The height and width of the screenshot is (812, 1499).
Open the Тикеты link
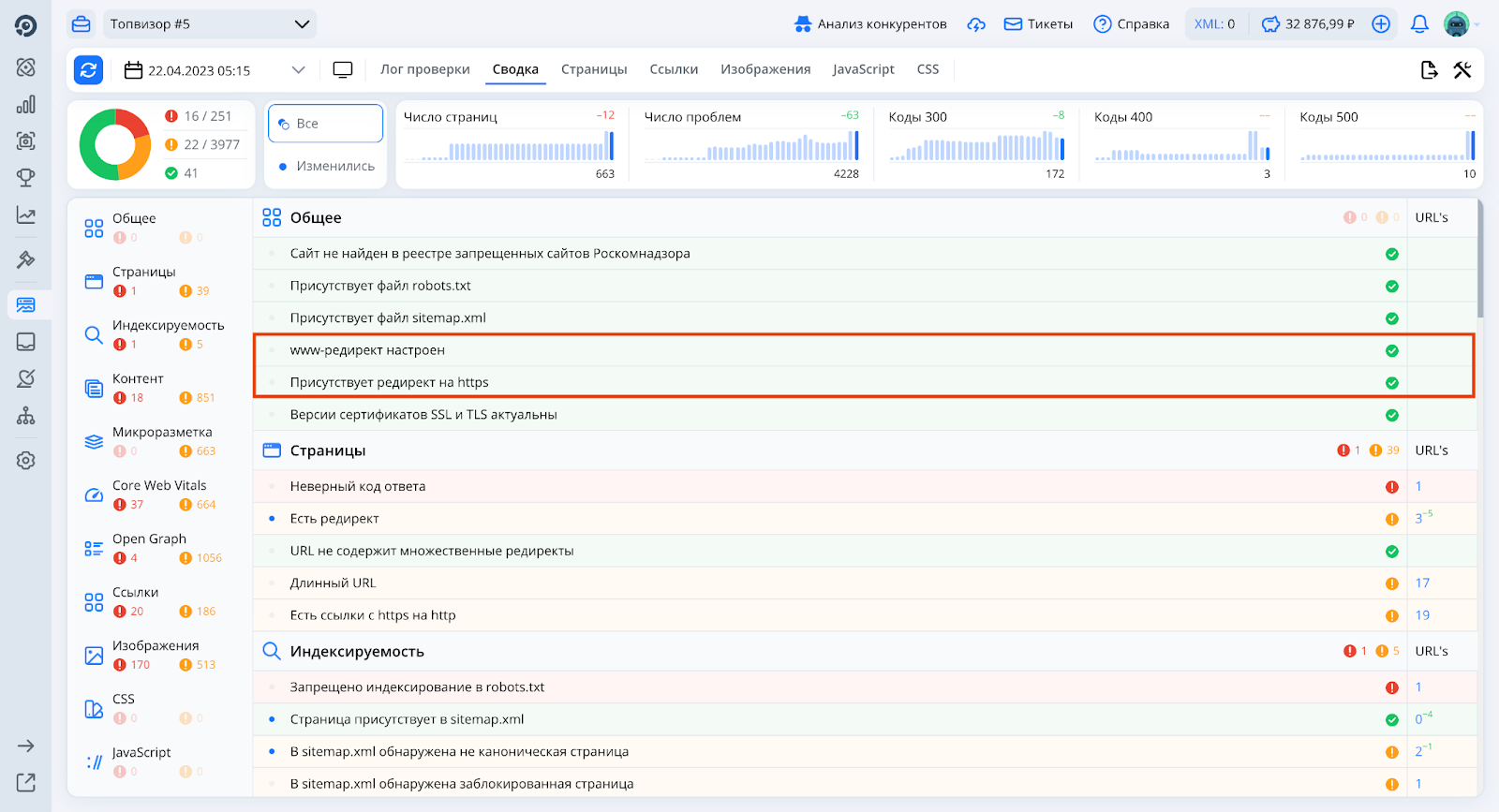point(1038,24)
